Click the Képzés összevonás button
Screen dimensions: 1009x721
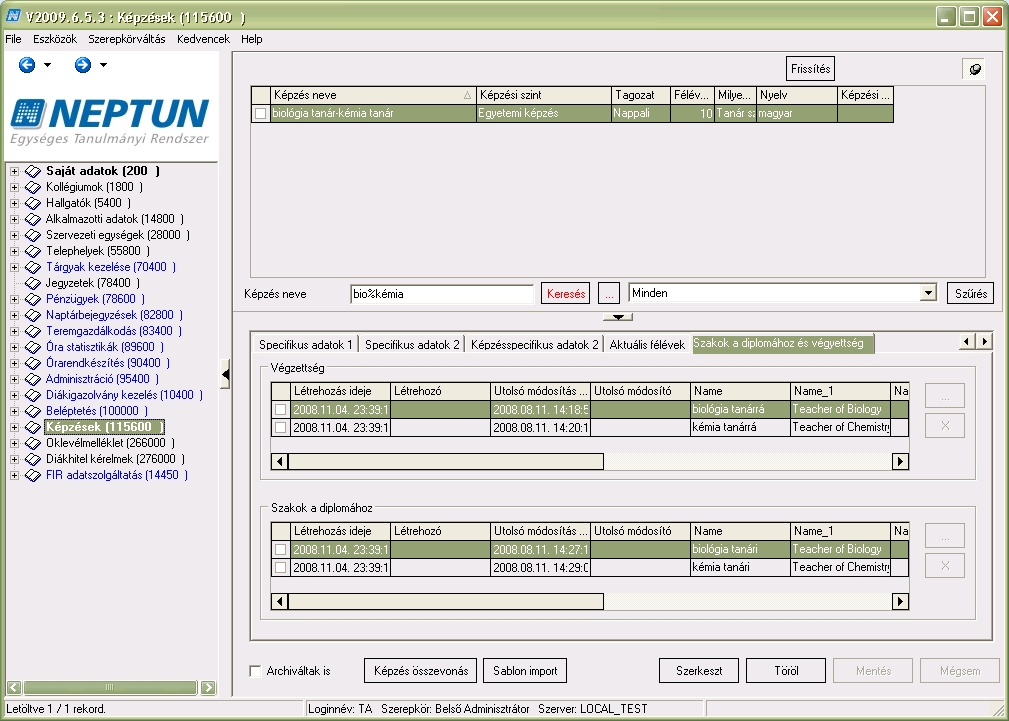(x=421, y=671)
